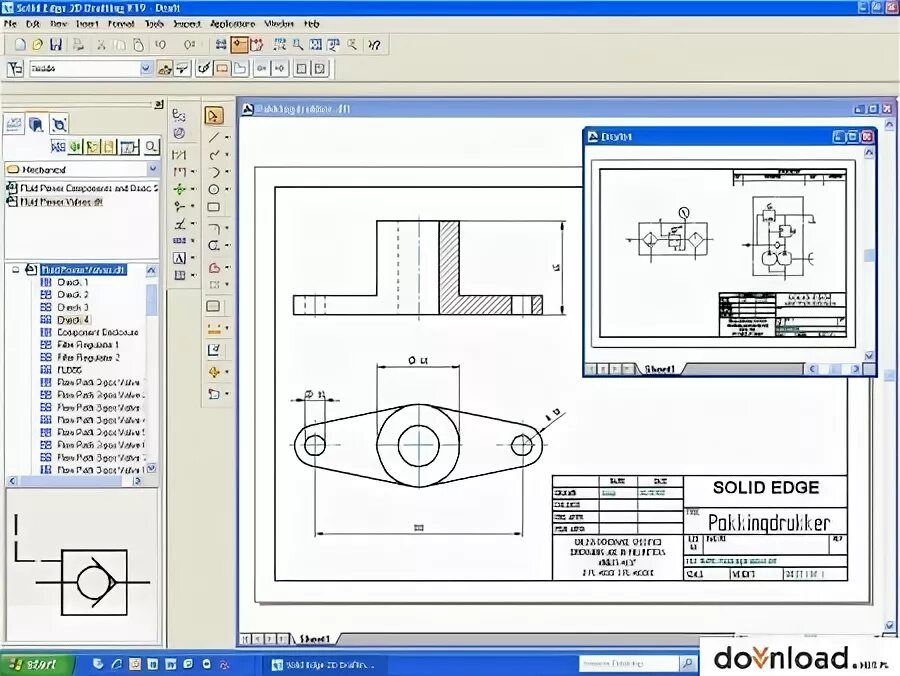The height and width of the screenshot is (676, 900).
Task: Click the Cut scissors icon
Action: point(101,45)
